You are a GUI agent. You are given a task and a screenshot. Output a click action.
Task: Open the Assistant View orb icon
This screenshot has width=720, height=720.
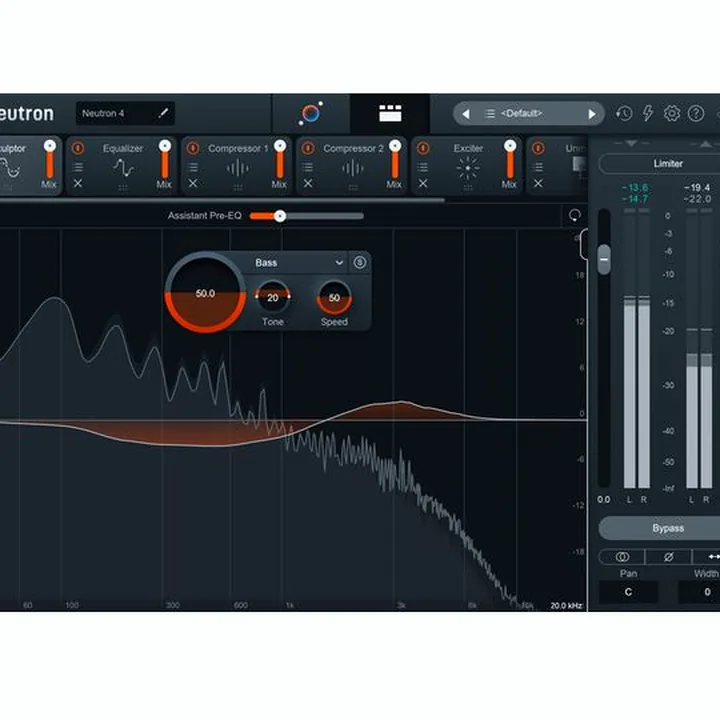[x=311, y=113]
